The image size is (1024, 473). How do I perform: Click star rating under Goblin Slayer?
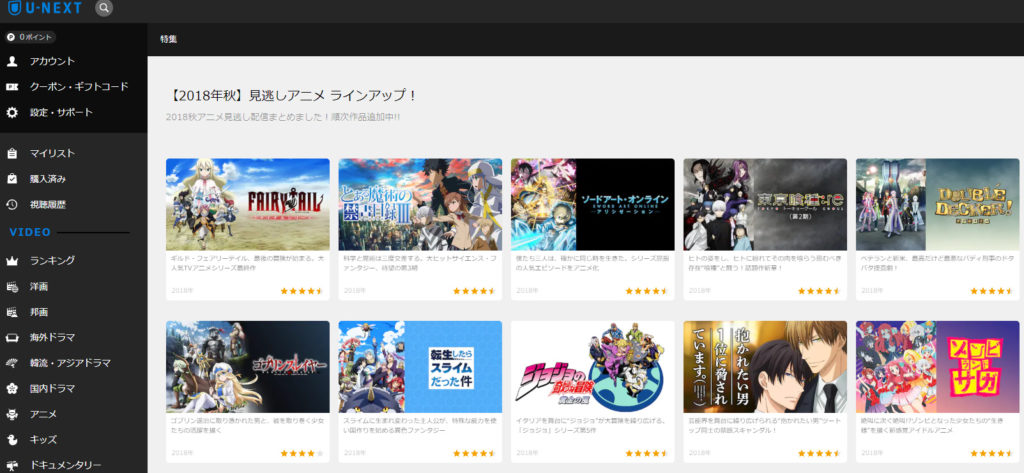pyautogui.click(x=302, y=453)
